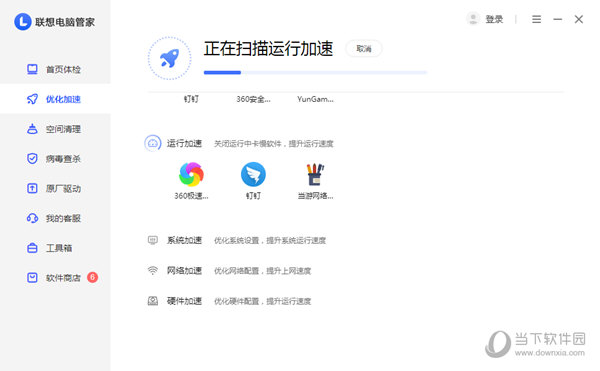This screenshot has width=600, height=371.
Task: Open 我的客服 in the sidebar
Action: 55,218
